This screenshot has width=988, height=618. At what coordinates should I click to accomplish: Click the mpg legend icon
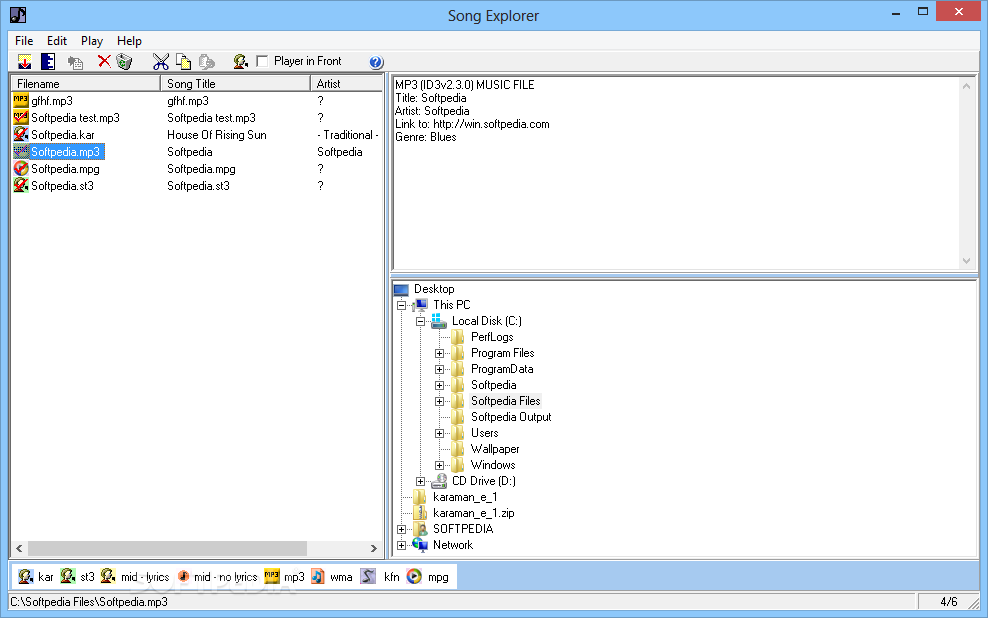[x=414, y=576]
